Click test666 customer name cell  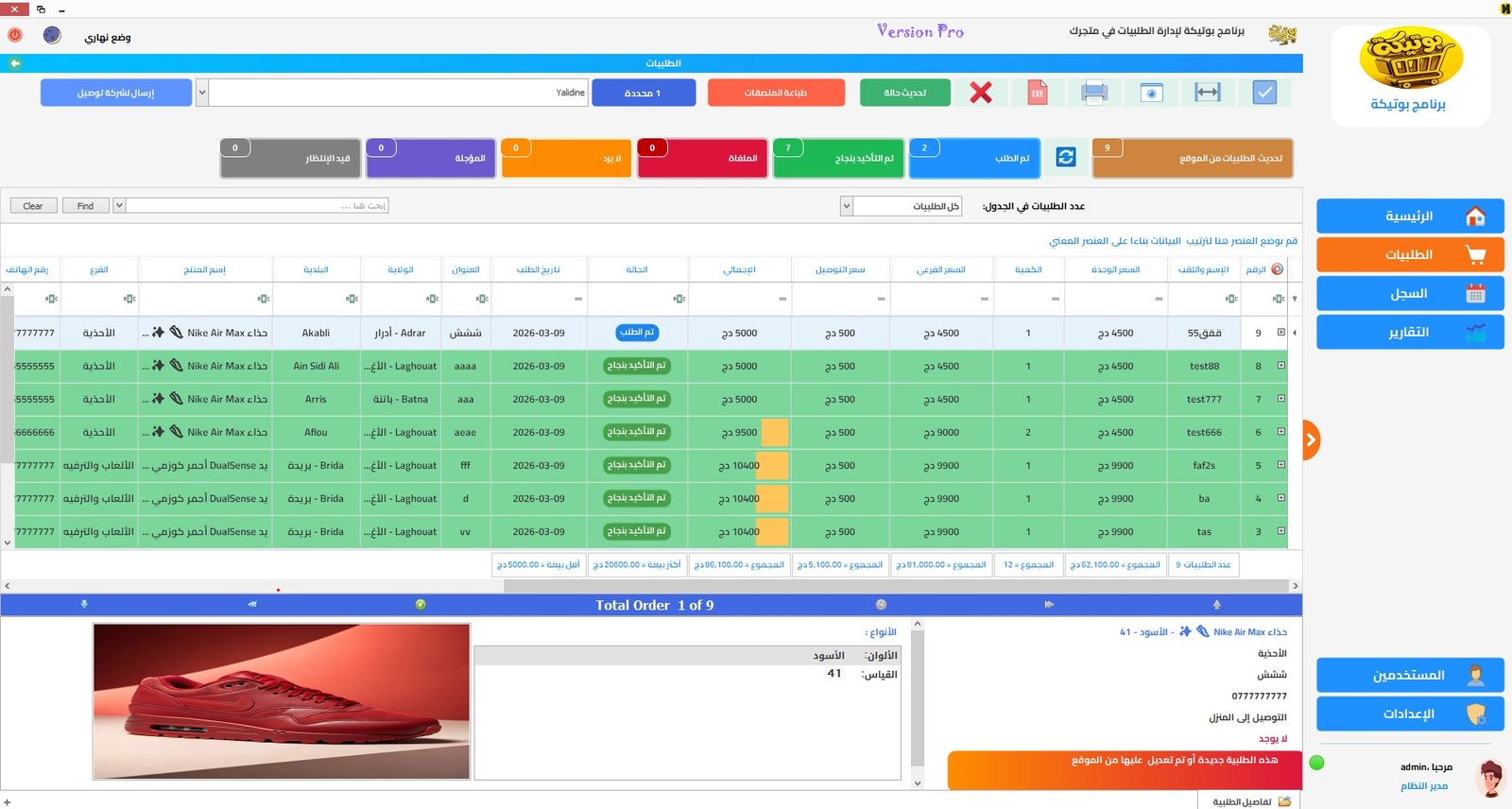(1204, 432)
